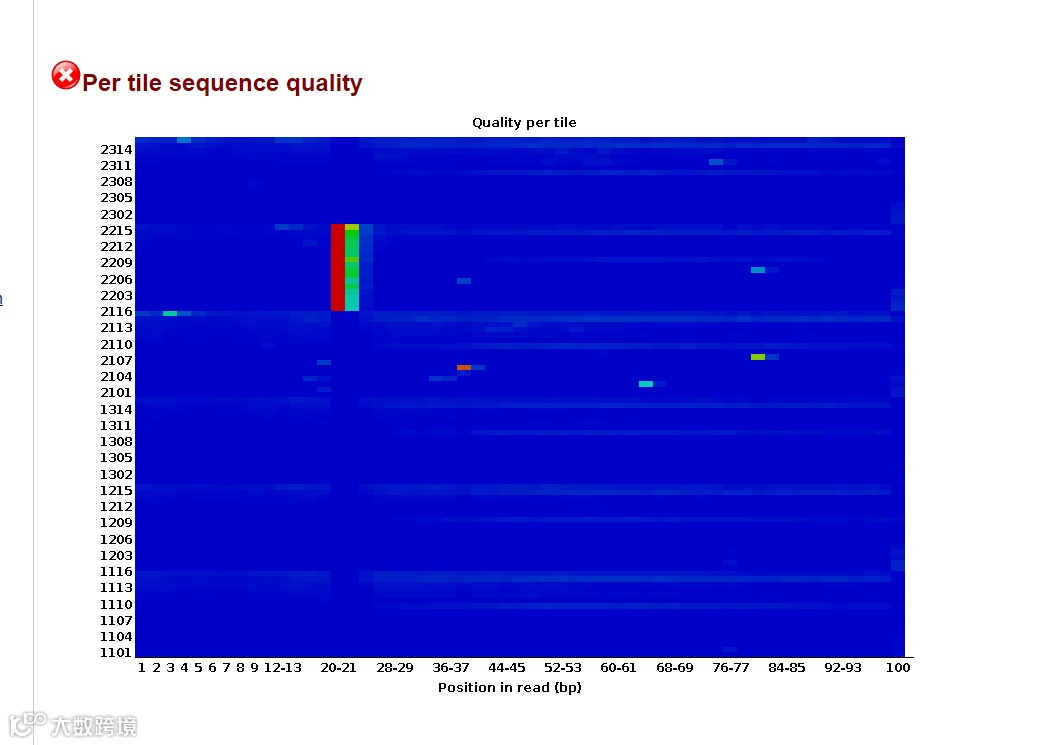This screenshot has height=745, width=1057.
Task: Click the orange hotspot near tile 2107
Action: 464,367
